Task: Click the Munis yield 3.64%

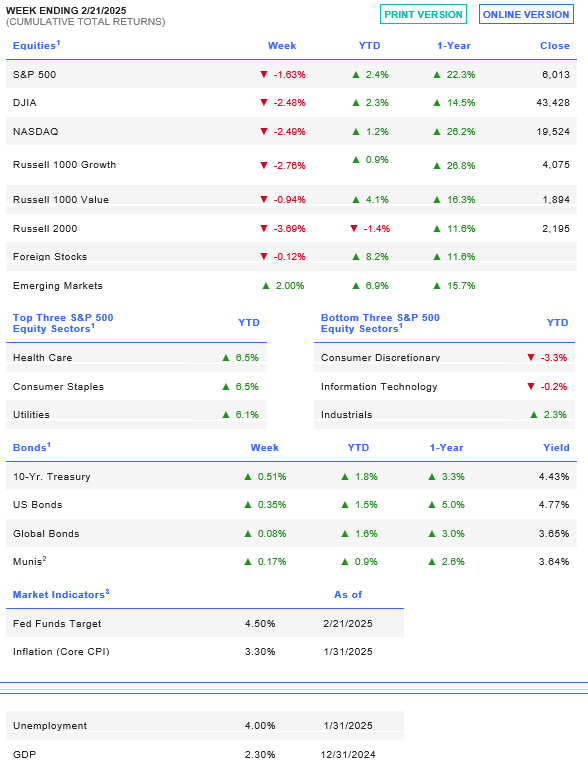Action: coord(554,562)
